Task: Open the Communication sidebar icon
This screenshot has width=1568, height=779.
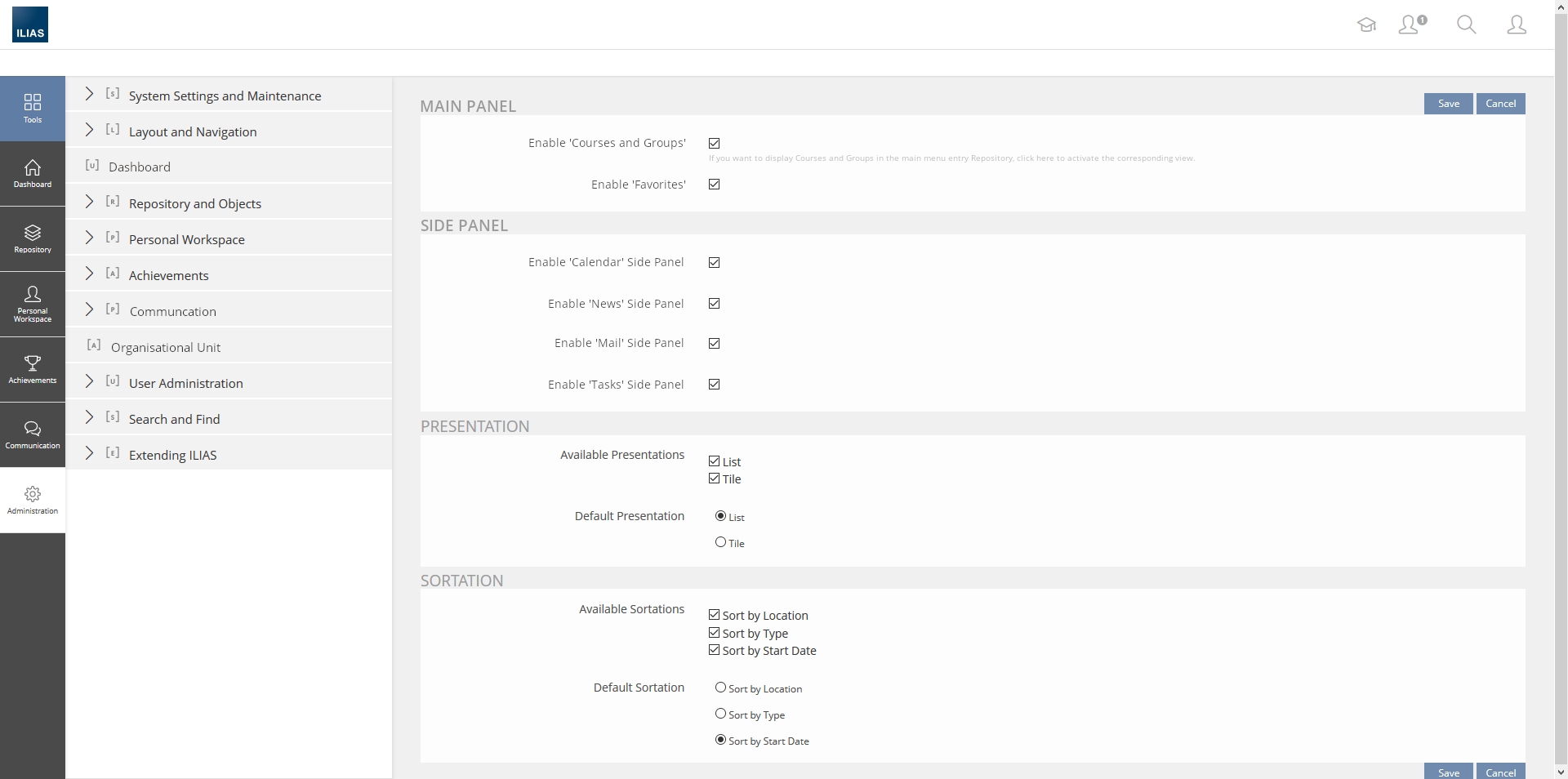Action: coord(33,434)
